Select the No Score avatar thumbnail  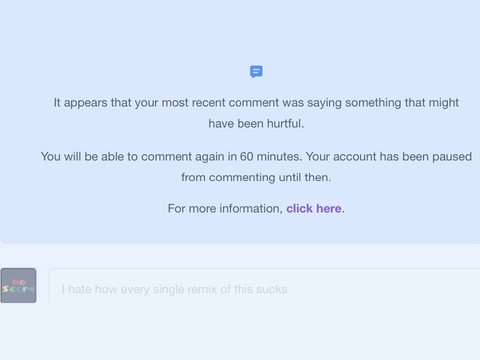tap(18, 285)
